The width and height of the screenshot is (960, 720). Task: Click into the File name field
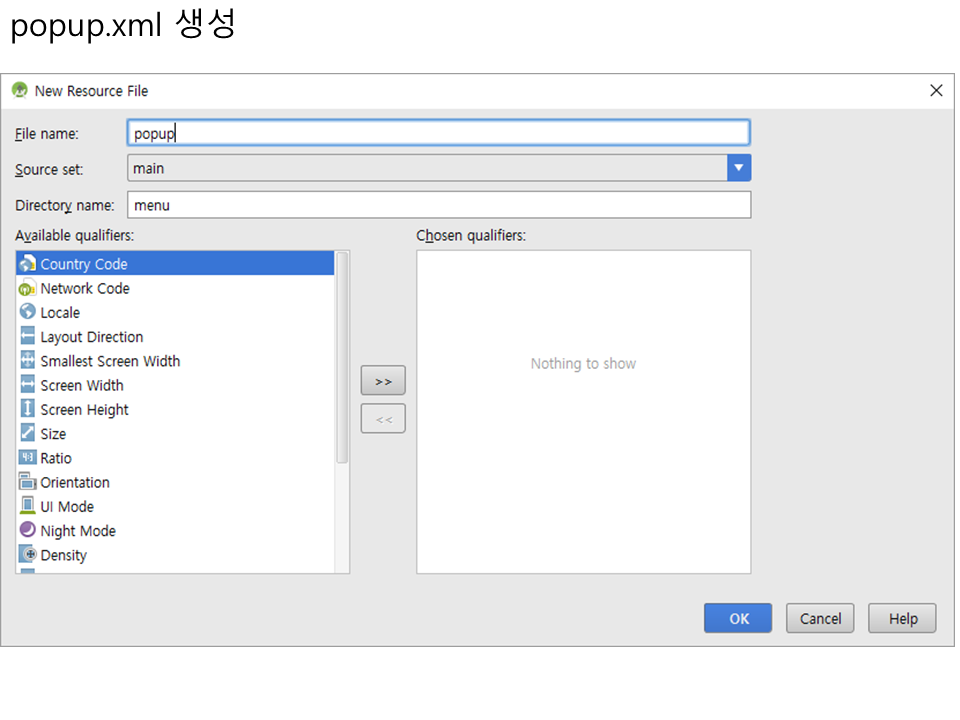click(438, 133)
